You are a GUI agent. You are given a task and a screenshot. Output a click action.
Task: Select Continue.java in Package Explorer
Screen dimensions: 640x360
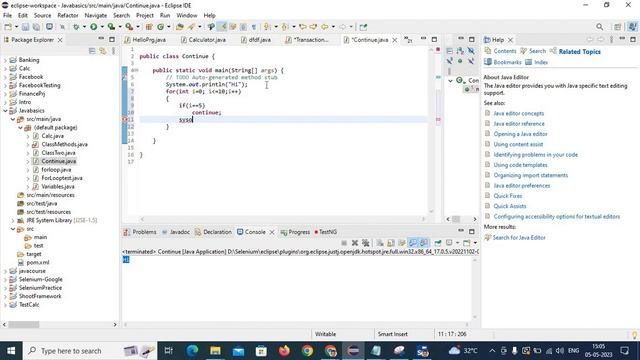pyautogui.click(x=58, y=161)
